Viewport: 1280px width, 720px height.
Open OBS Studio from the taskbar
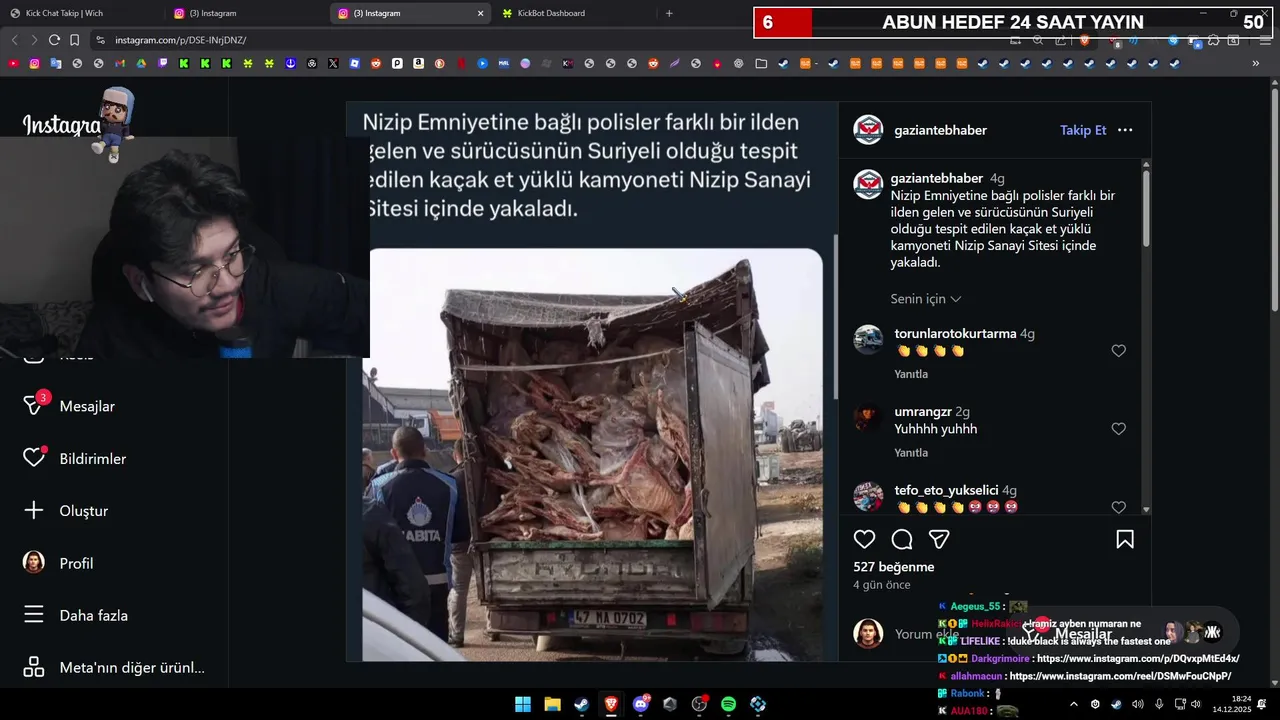[699, 704]
